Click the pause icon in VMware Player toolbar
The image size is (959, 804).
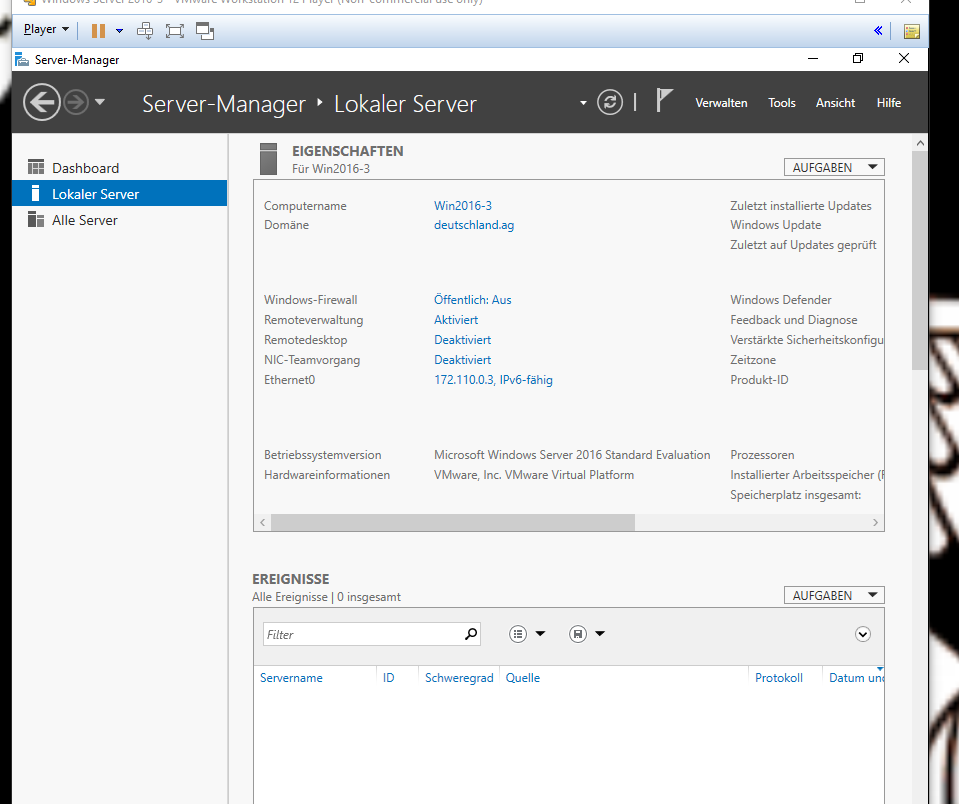point(98,30)
